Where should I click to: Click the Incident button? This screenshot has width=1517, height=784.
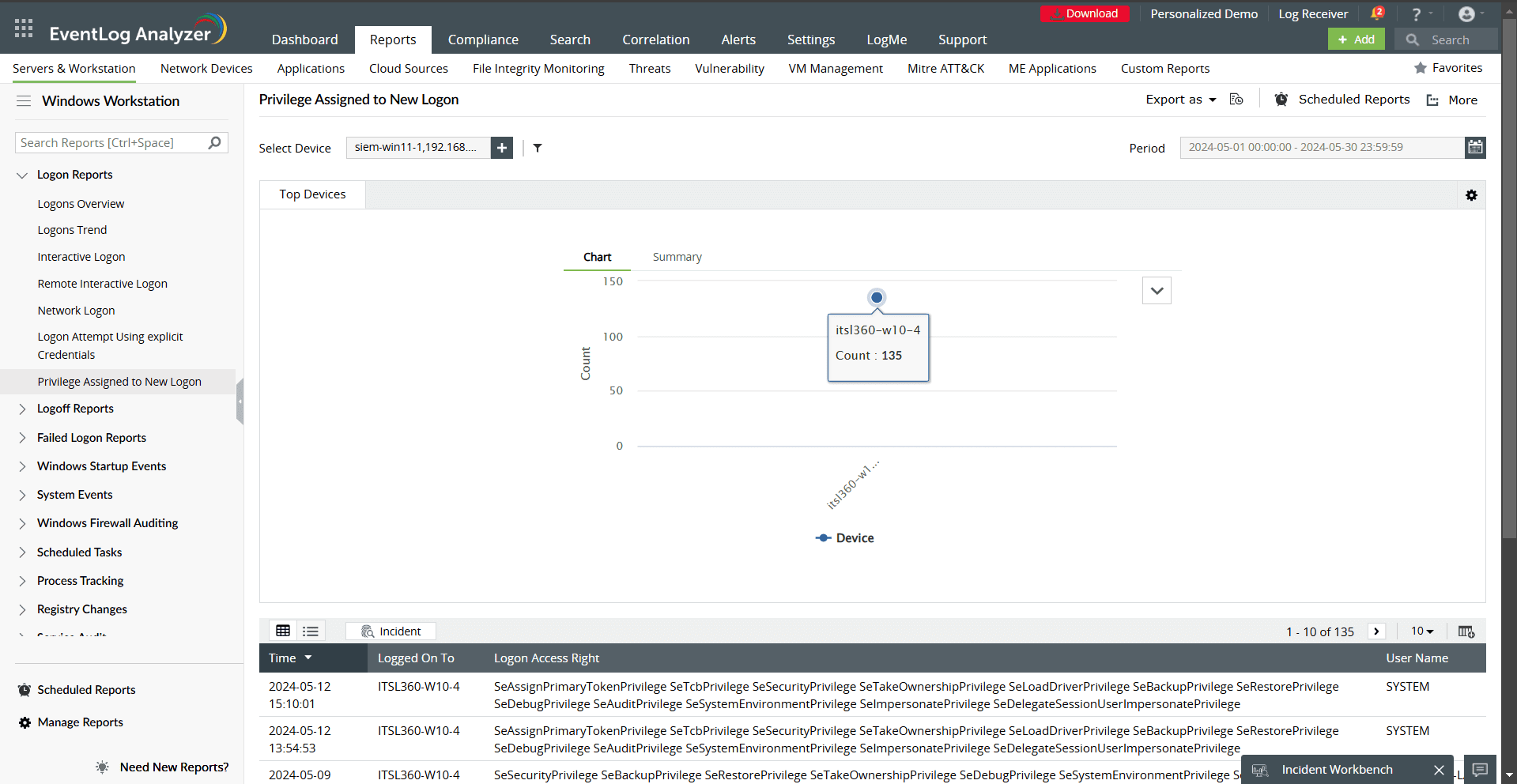(x=391, y=631)
